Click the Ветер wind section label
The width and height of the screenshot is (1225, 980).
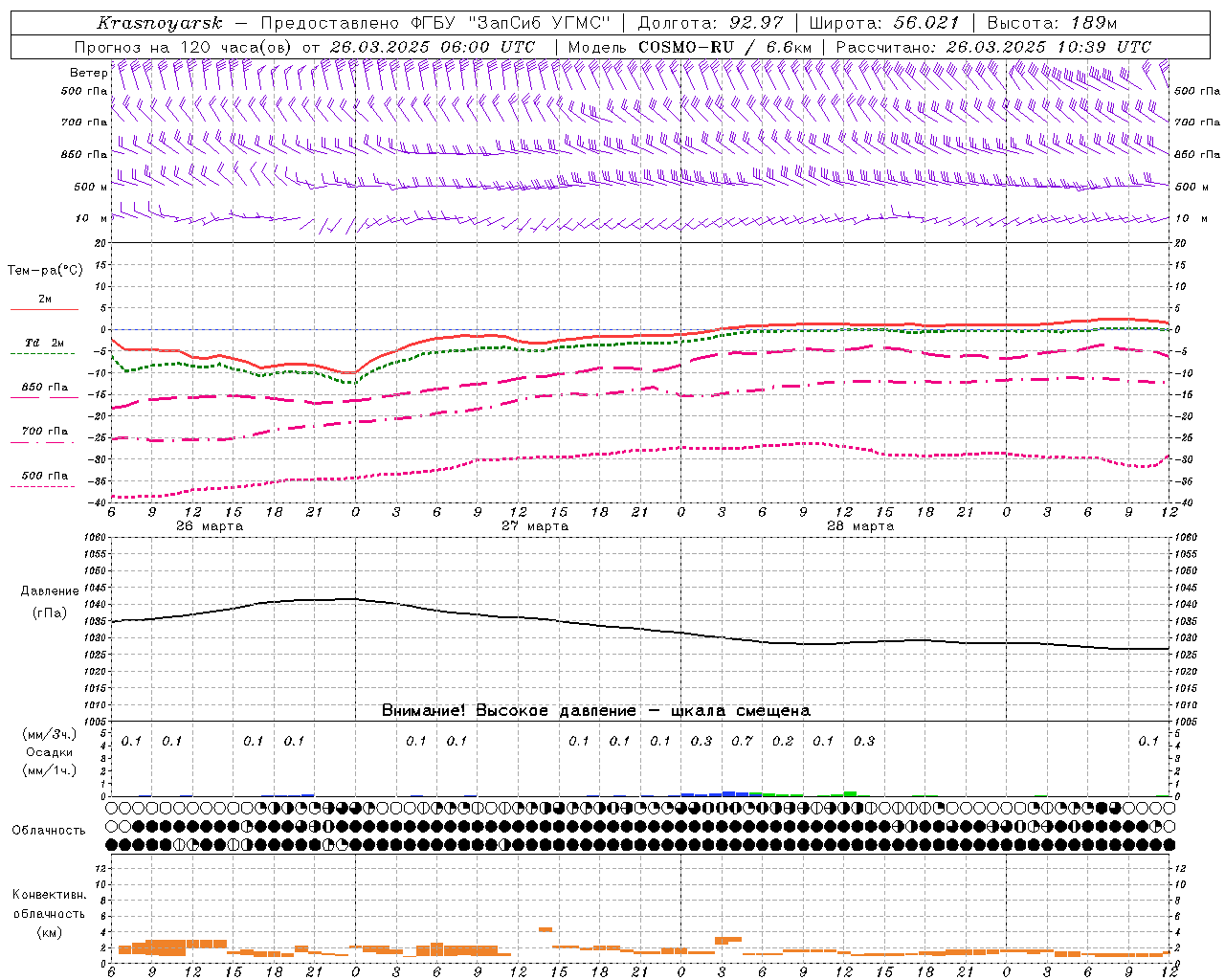click(x=89, y=73)
